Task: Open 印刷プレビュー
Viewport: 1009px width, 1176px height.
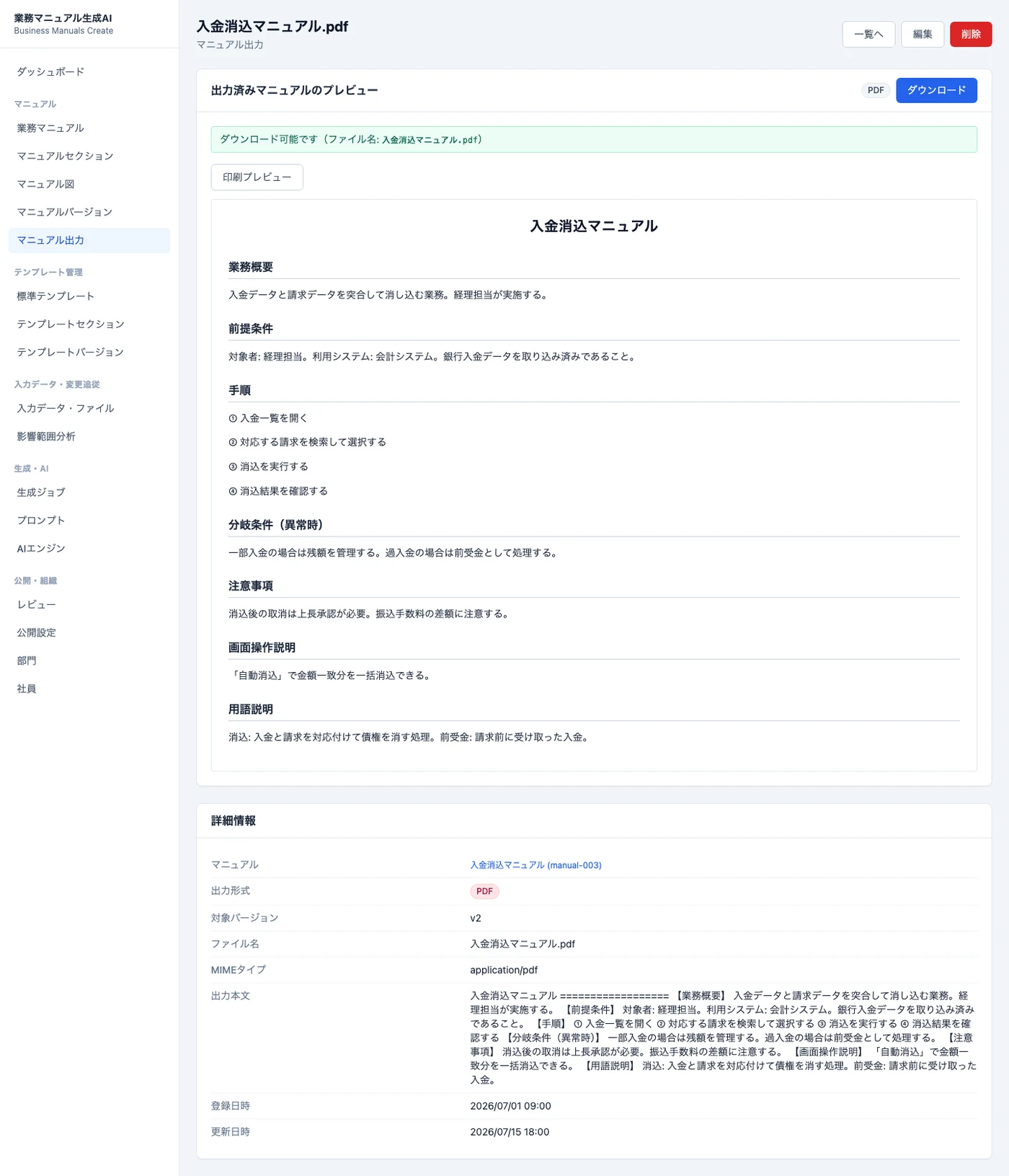Action: pos(257,177)
